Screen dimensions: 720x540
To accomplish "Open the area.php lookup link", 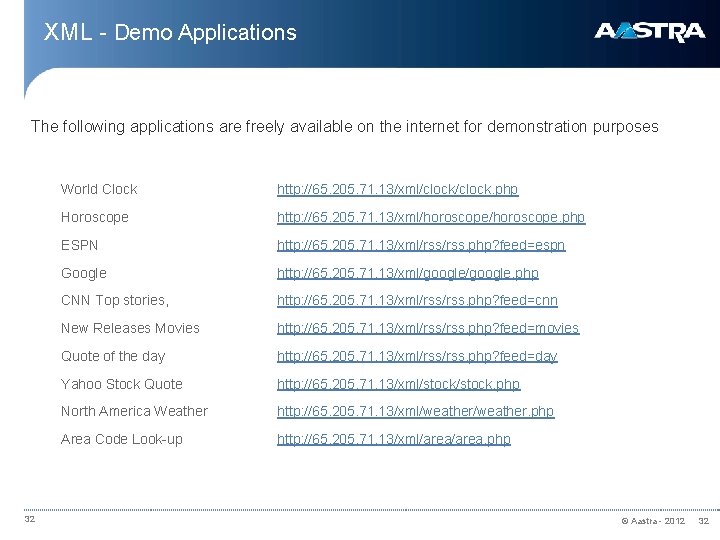I will tap(394, 439).
